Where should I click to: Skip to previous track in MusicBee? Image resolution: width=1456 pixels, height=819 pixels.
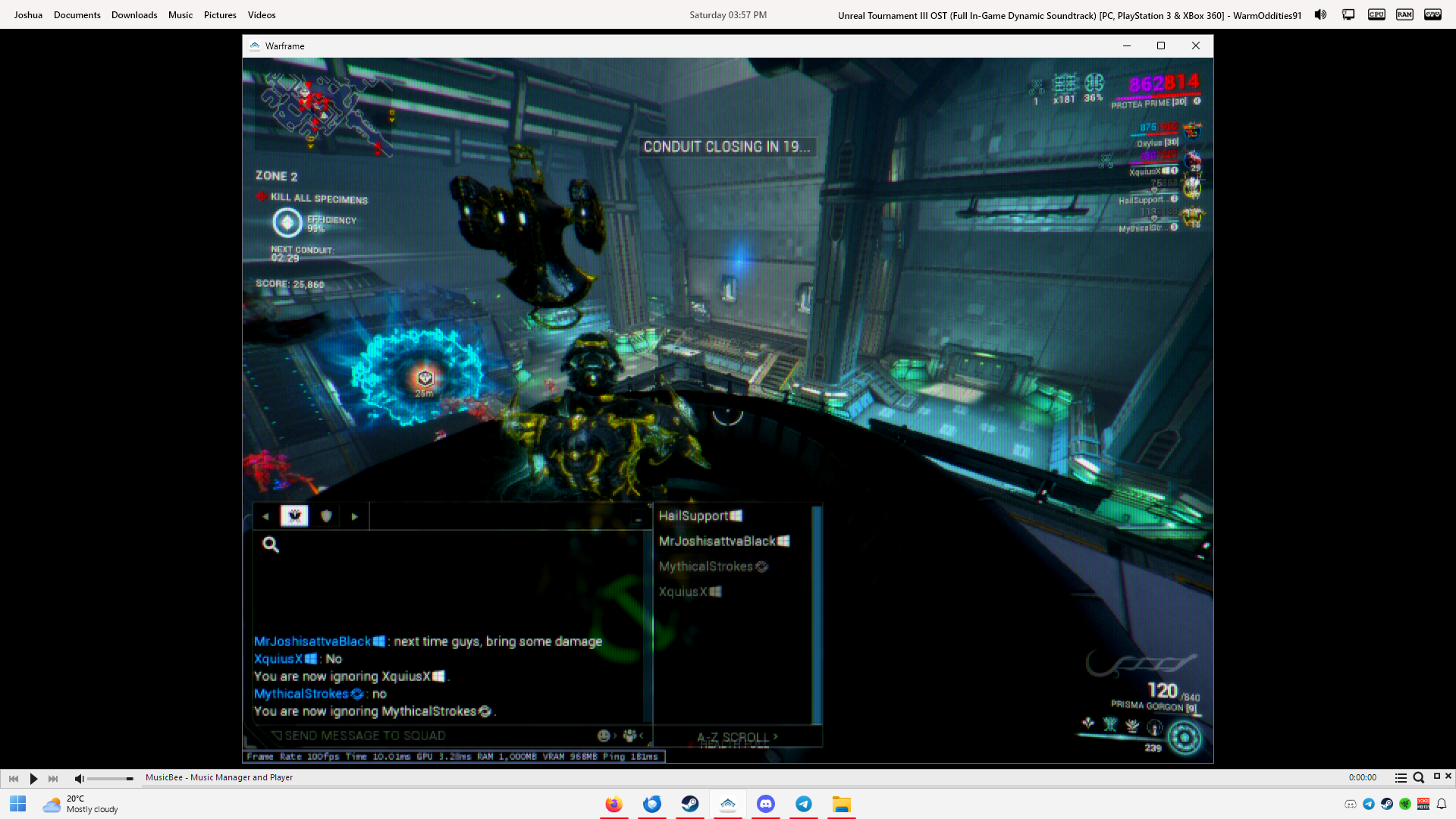tap(14, 778)
